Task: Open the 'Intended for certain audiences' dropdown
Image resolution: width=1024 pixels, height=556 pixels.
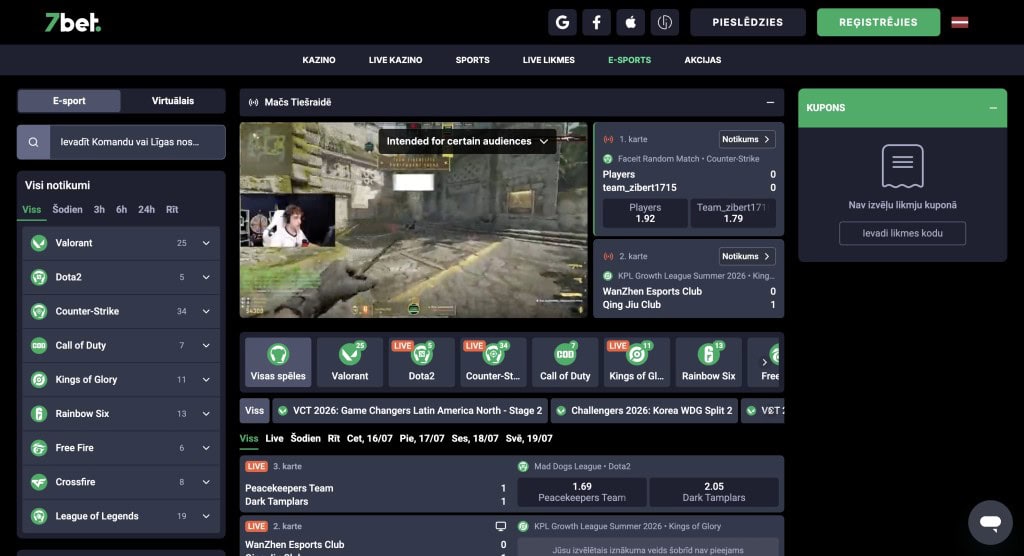Action: [x=468, y=141]
